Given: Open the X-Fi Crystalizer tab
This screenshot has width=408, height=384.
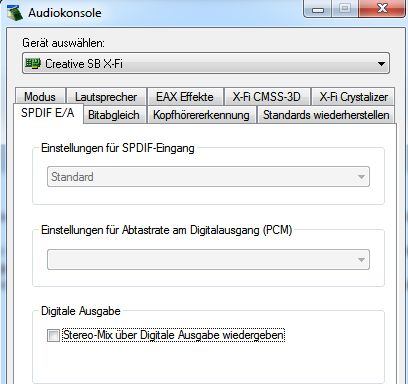Looking at the screenshot, I should (353, 97).
